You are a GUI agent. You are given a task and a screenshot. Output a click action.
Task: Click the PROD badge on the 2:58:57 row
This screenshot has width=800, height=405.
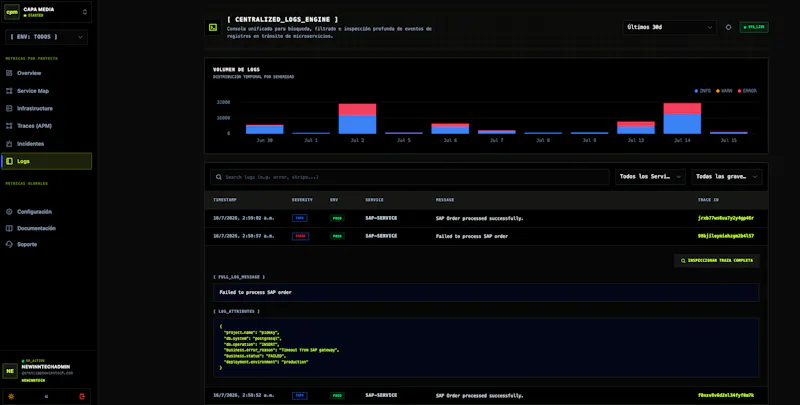tap(337, 236)
